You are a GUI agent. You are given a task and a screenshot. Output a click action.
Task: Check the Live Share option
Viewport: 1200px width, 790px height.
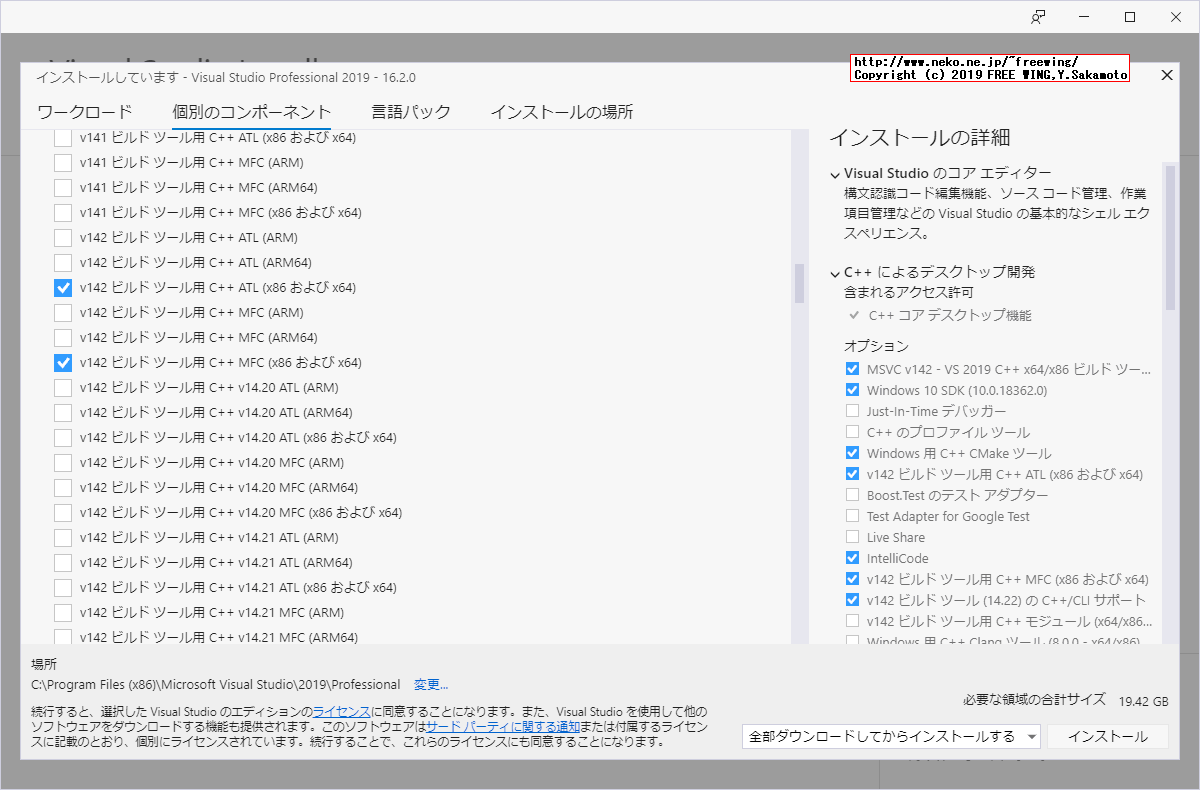pos(852,537)
